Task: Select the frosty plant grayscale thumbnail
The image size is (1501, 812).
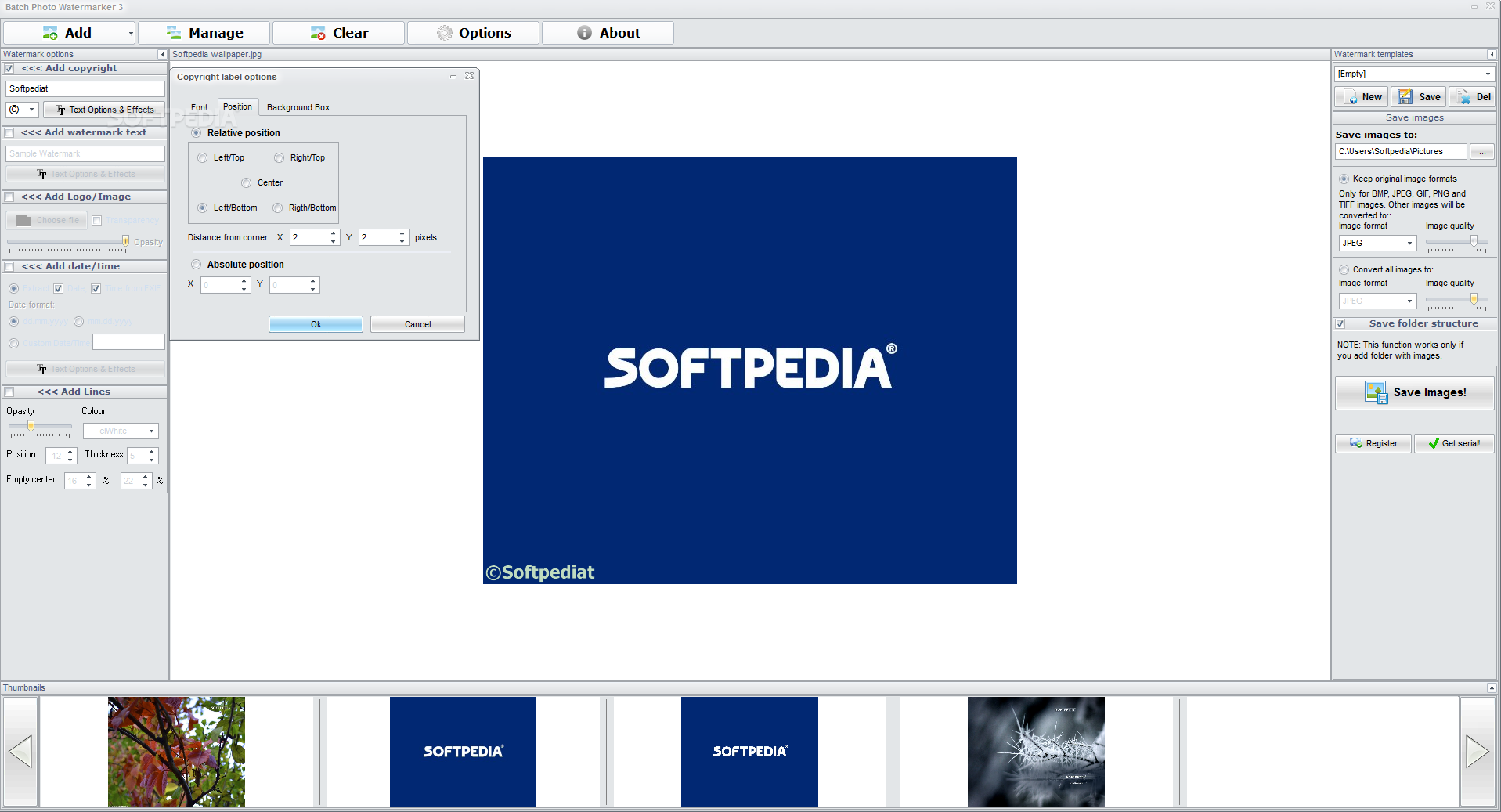Action: [1036, 752]
